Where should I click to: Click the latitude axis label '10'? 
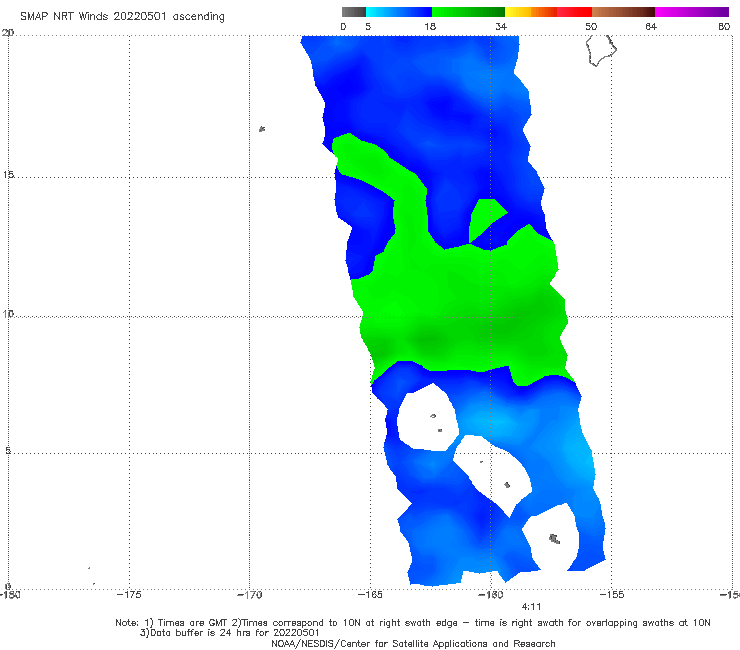point(8,314)
